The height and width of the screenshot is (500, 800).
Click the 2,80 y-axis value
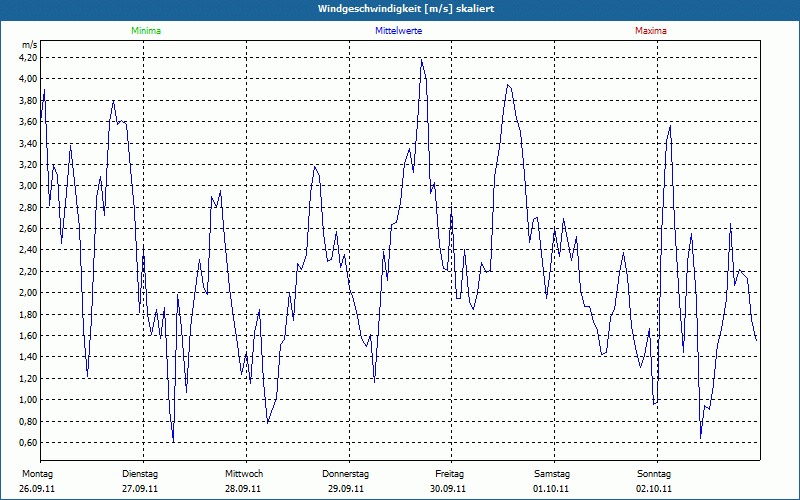tap(29, 208)
